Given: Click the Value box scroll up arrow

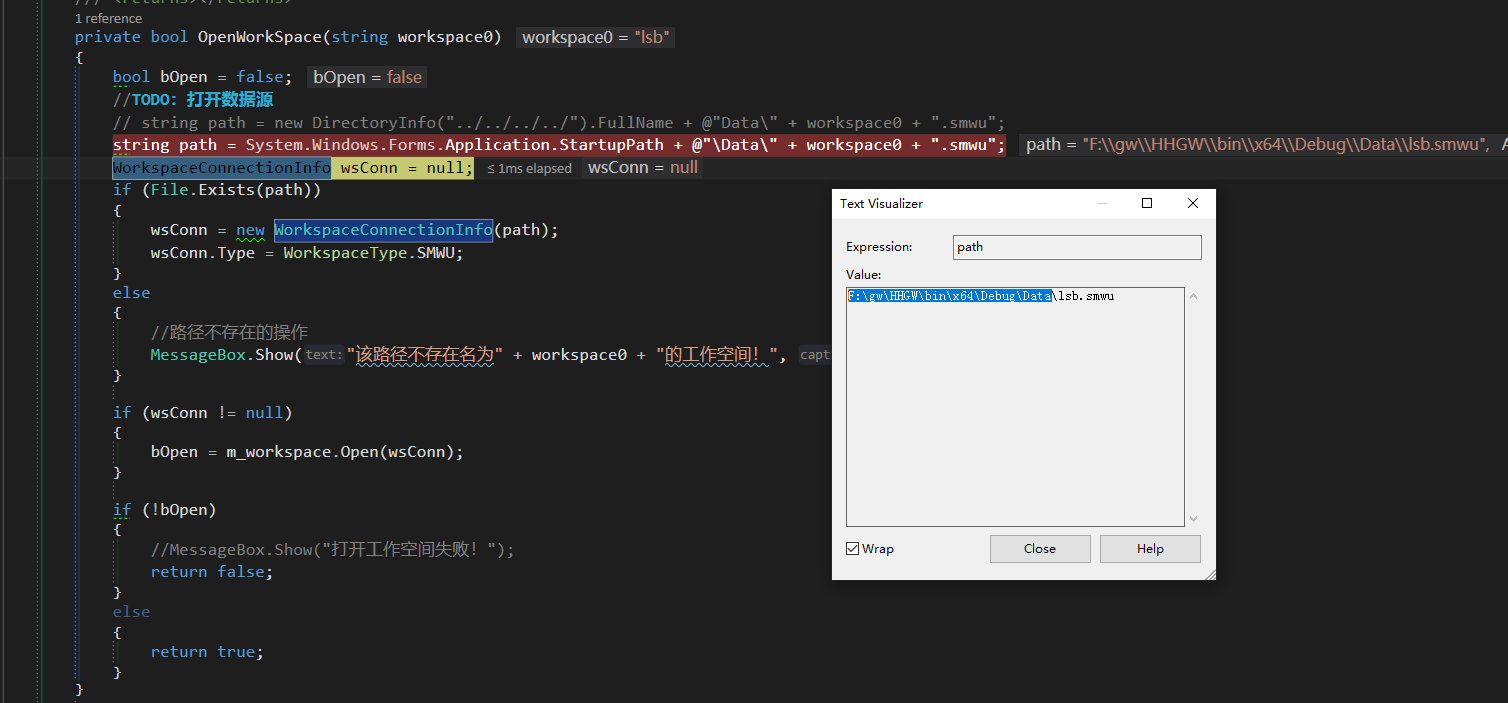Looking at the screenshot, I should click(x=1193, y=297).
